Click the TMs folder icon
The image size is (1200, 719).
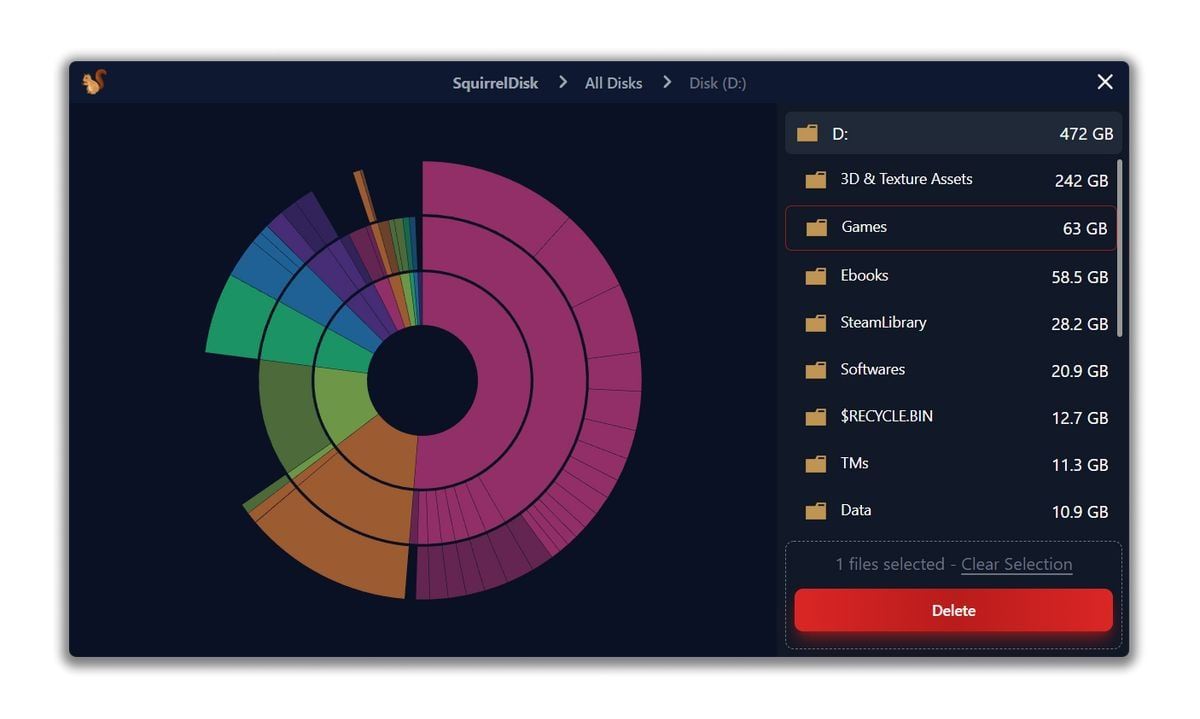point(816,464)
